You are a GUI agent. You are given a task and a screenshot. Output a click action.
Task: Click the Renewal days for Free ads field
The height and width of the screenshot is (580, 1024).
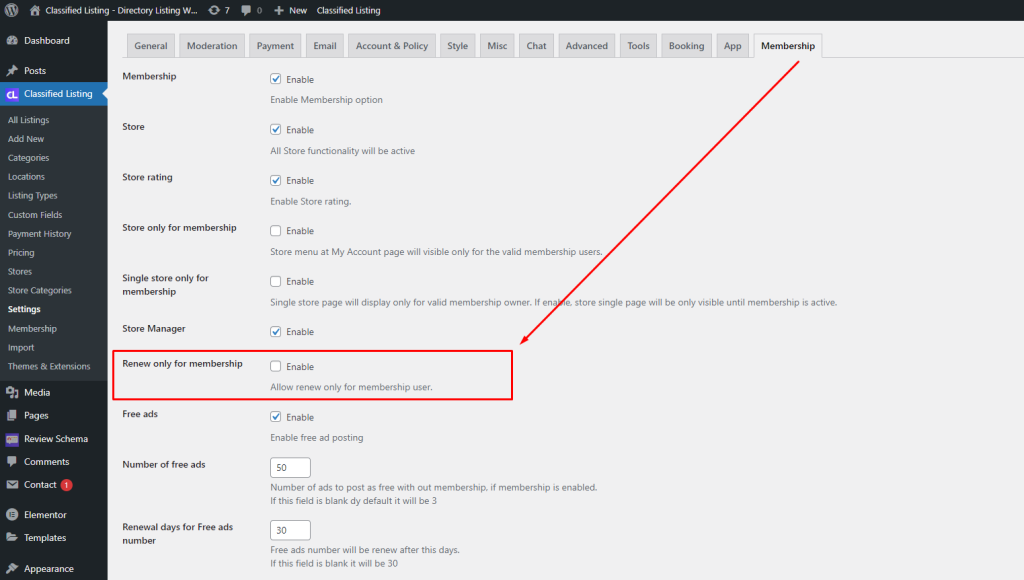click(x=291, y=530)
